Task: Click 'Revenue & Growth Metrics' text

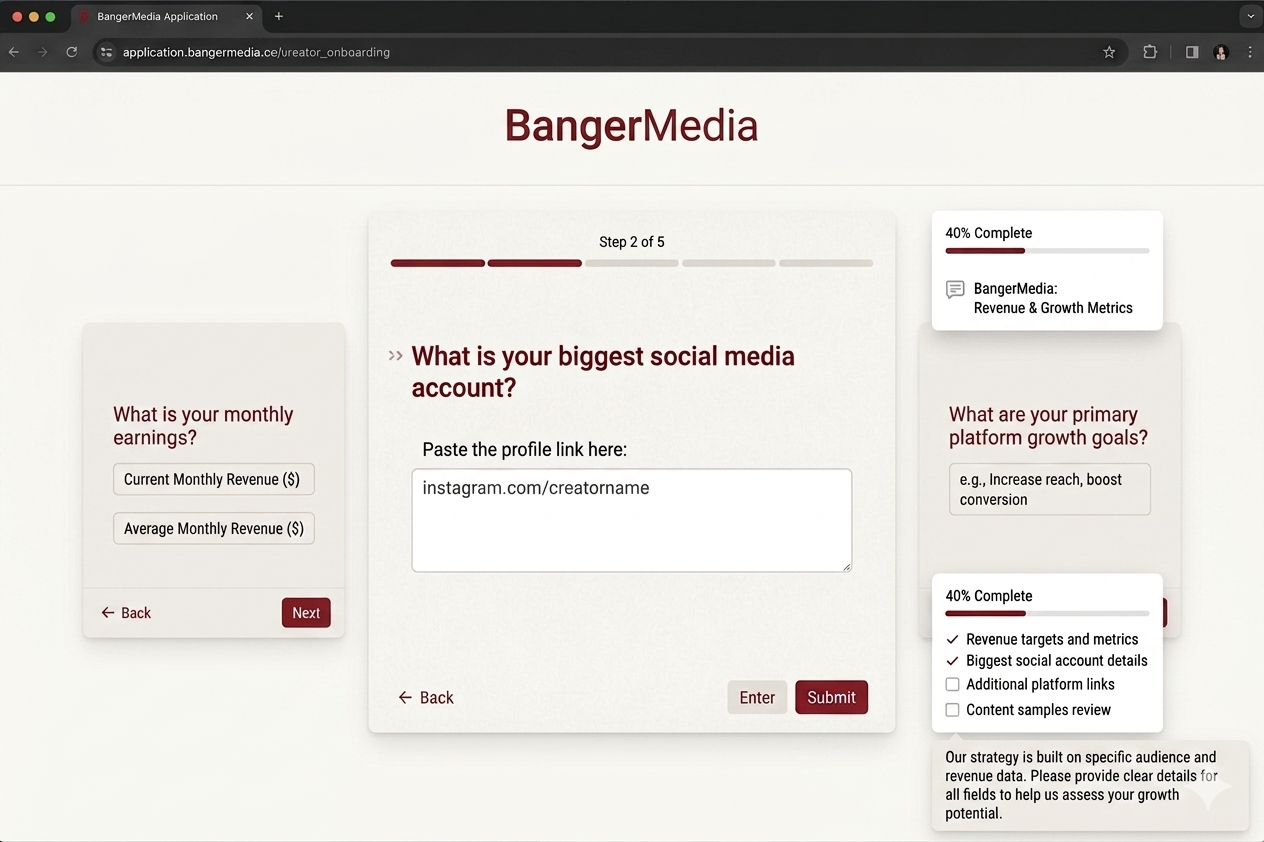Action: click(1053, 308)
